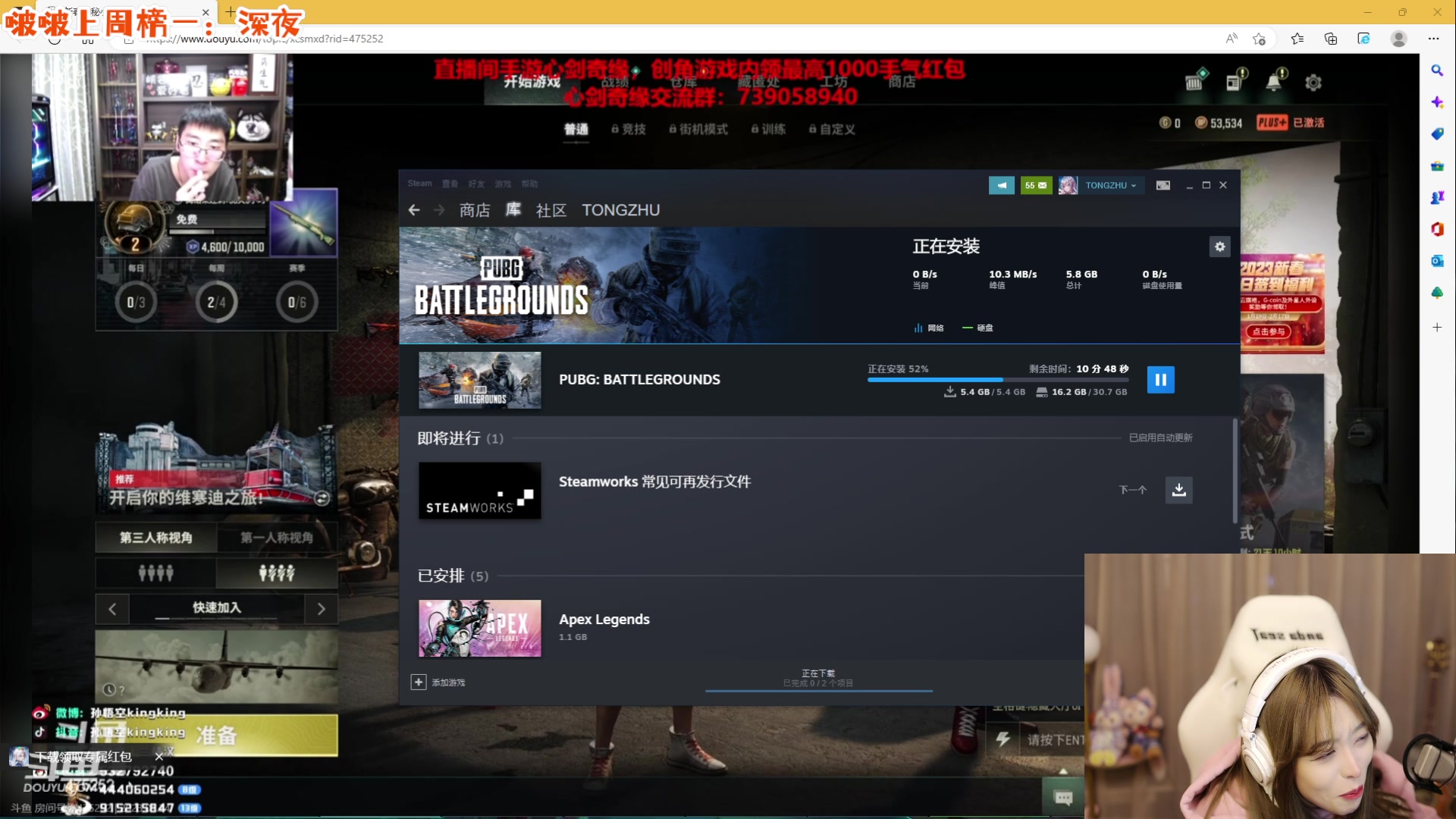Open the green Steam inbox notifications

[x=1035, y=185]
